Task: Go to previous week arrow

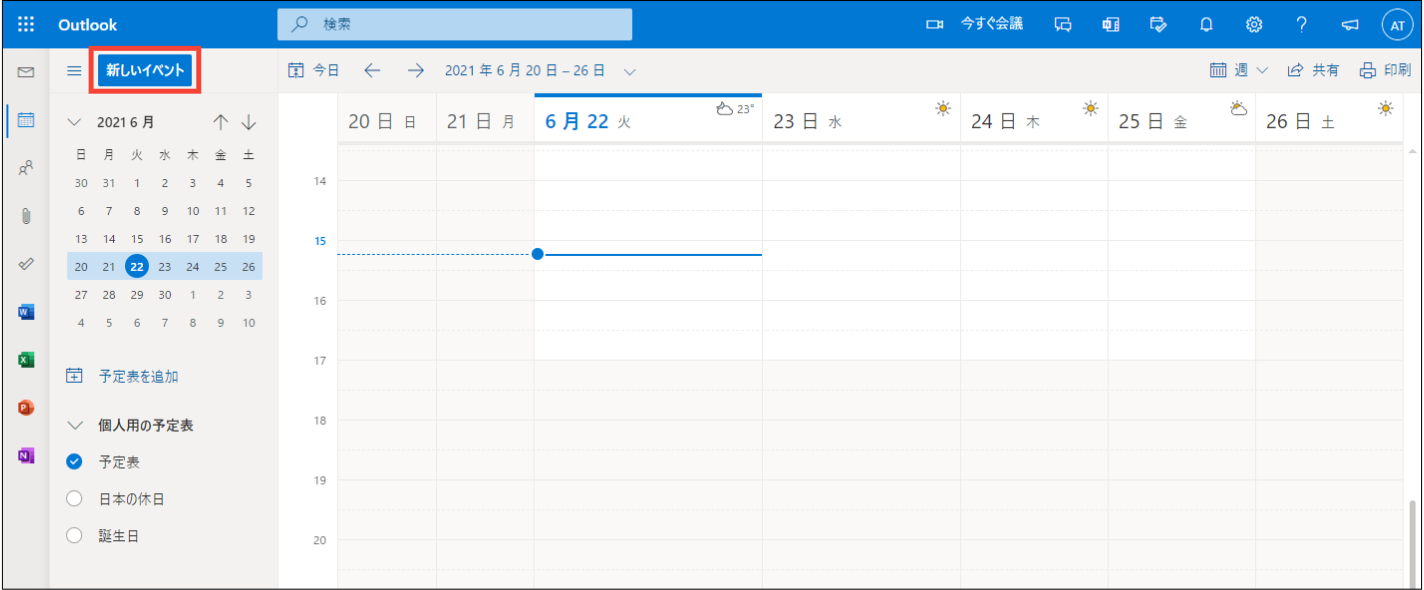Action: 372,70
